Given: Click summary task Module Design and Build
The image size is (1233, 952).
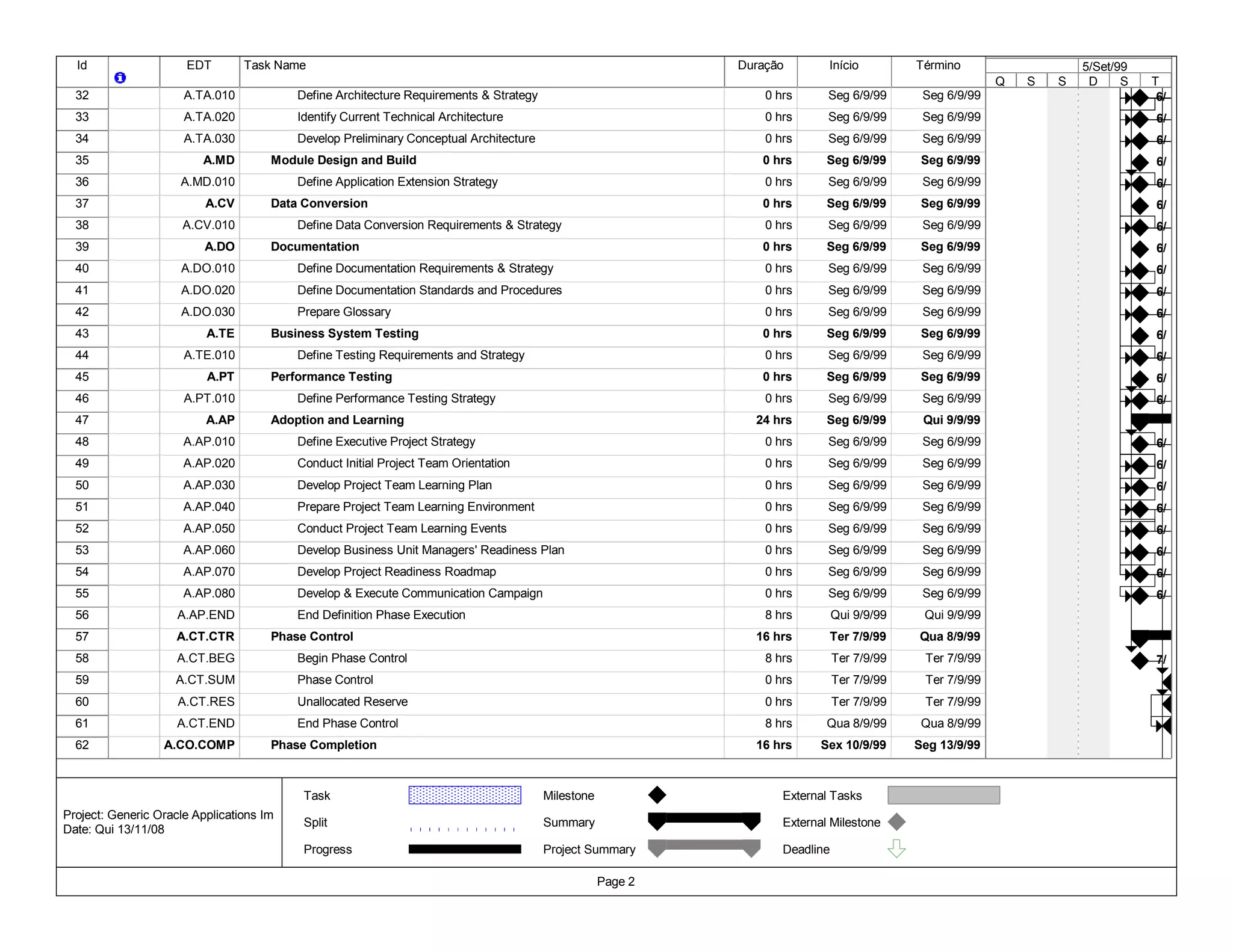Looking at the screenshot, I should click(343, 160).
